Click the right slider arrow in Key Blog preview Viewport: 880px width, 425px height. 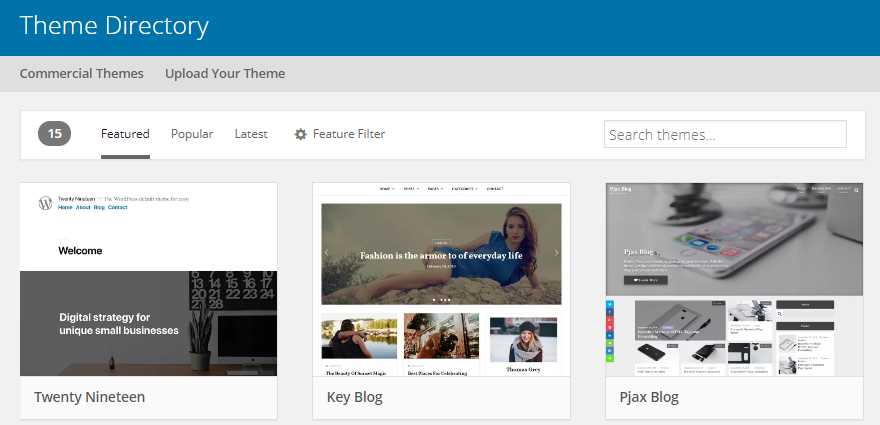pyautogui.click(x=556, y=253)
